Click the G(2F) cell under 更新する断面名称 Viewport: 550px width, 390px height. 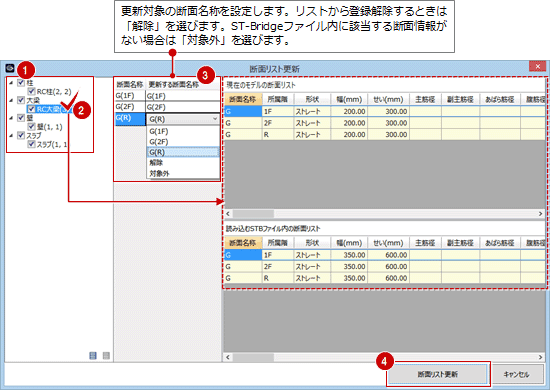[183, 107]
